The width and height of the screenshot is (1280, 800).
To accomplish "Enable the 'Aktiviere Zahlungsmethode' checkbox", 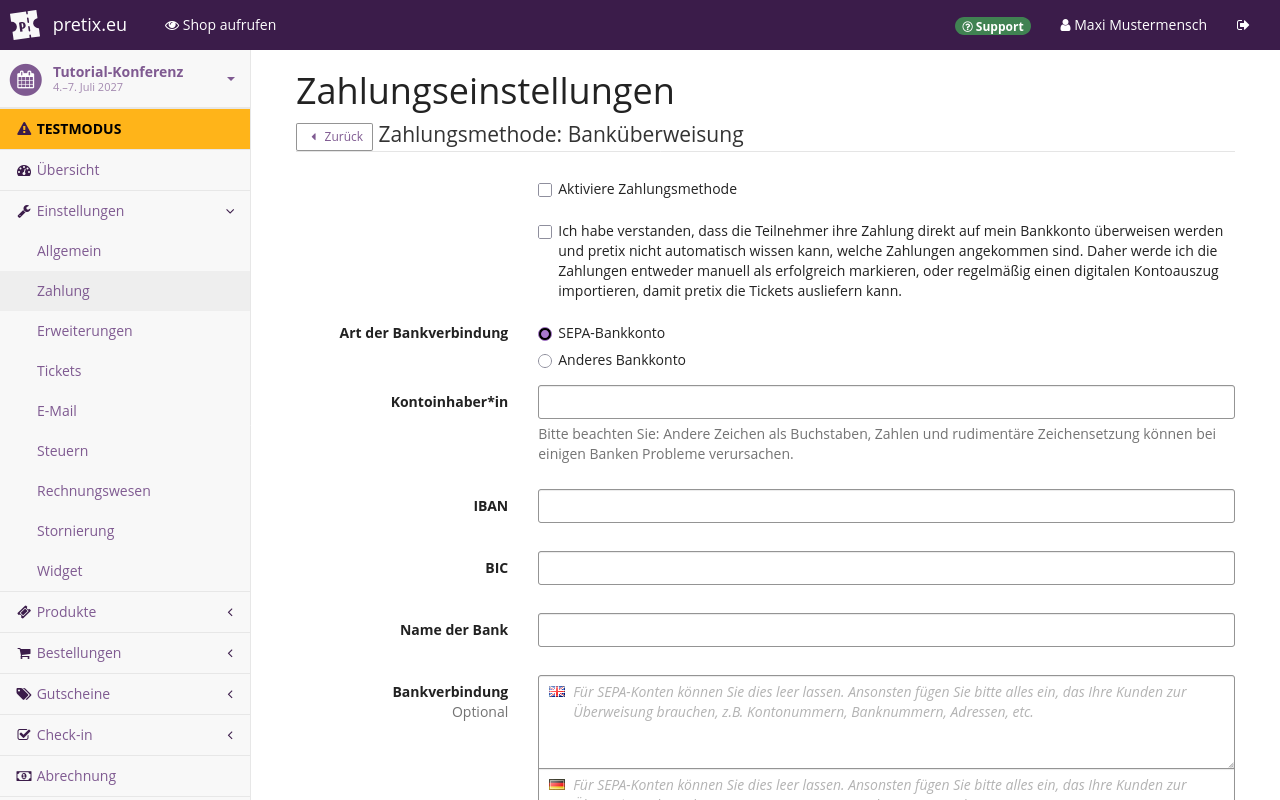I will [545, 190].
